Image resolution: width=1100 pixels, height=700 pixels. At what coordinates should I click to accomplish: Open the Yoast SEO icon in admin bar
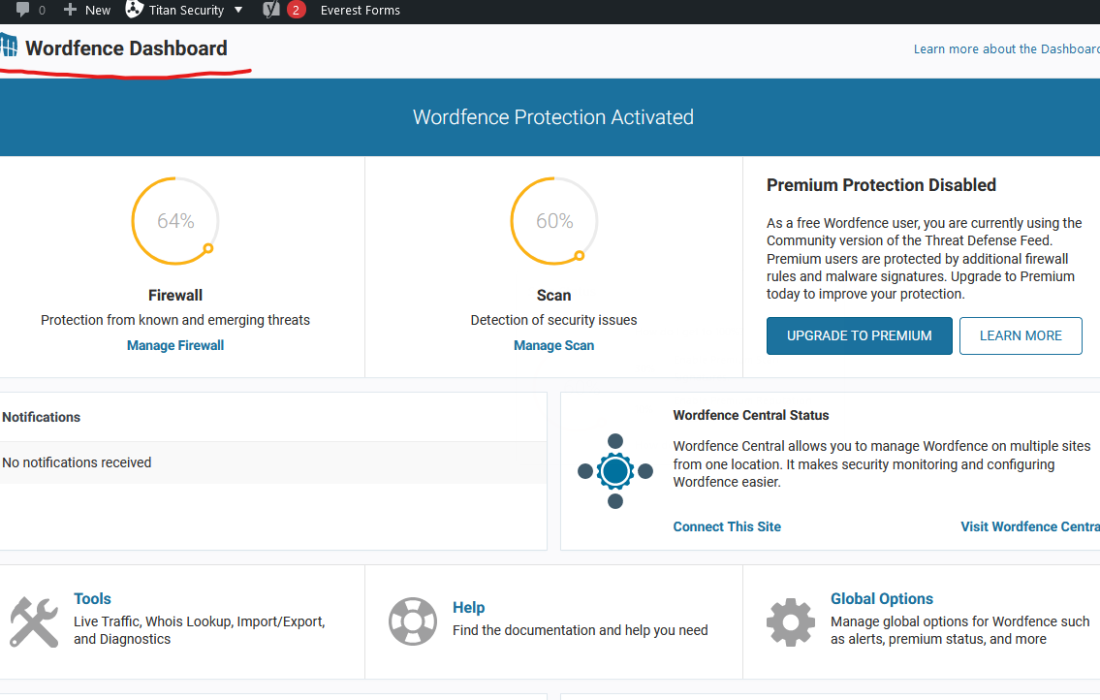[x=271, y=10]
